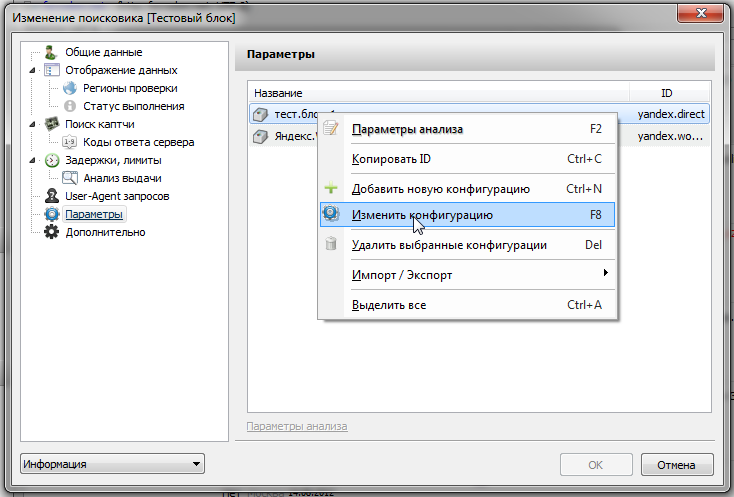Screen dimensions: 734x497
Task: Click the User-Agent запросов spy icon
Action: pyautogui.click(x=51, y=196)
